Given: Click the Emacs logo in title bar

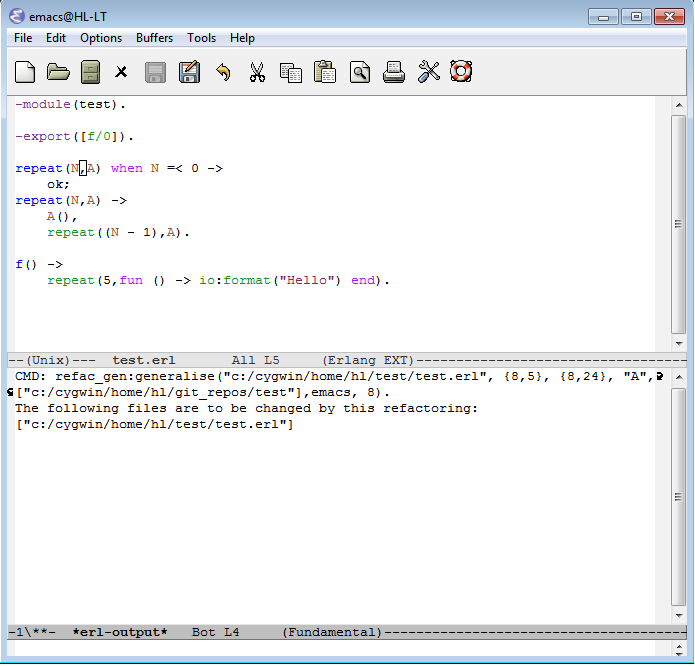Looking at the screenshot, I should (17, 16).
